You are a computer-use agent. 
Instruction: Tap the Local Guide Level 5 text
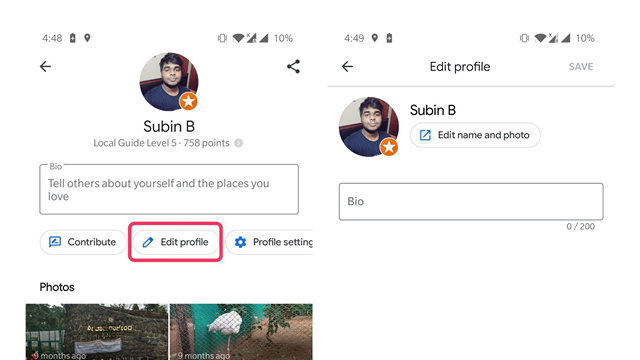135,143
